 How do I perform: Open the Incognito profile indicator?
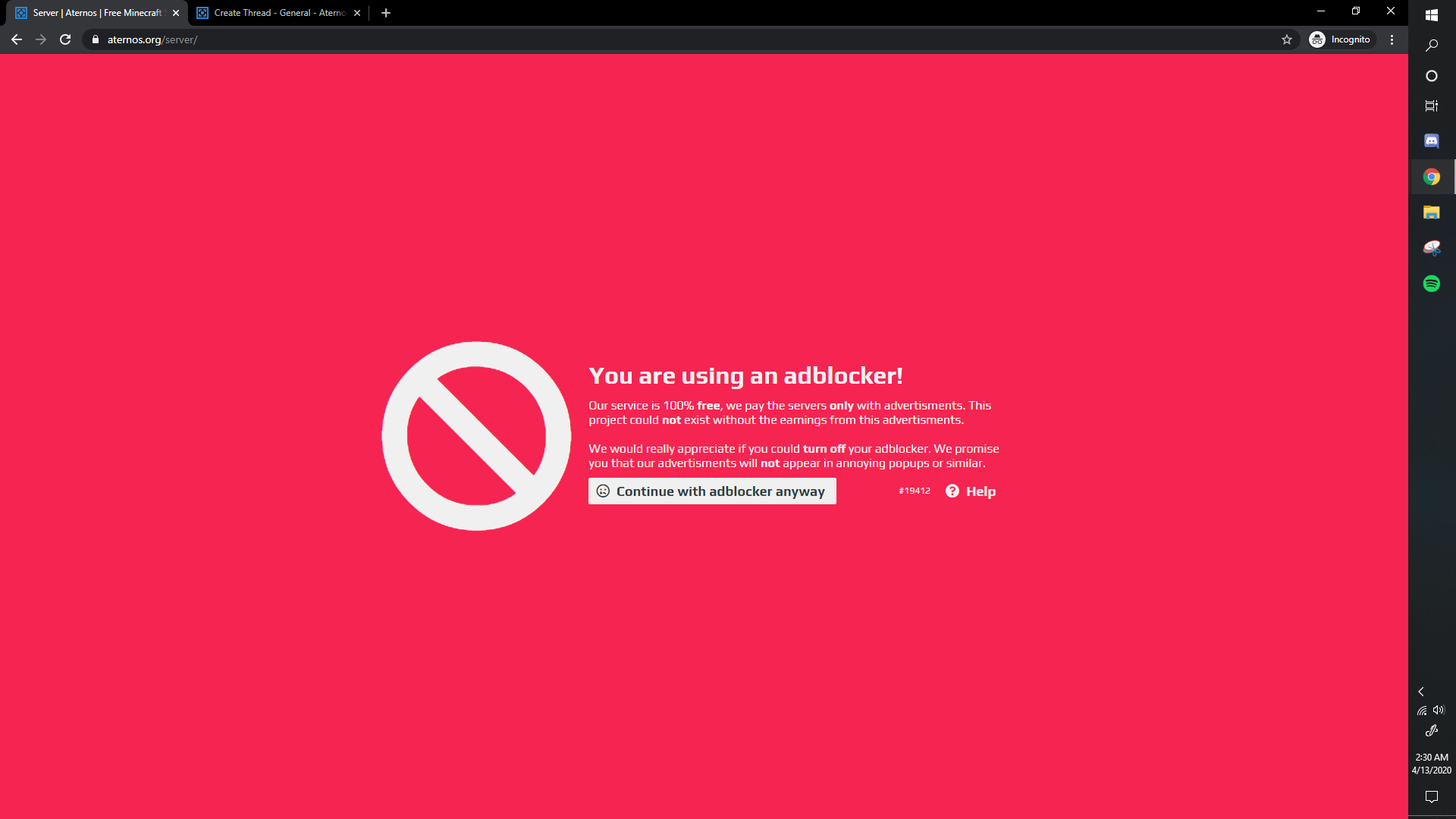[x=1341, y=39]
